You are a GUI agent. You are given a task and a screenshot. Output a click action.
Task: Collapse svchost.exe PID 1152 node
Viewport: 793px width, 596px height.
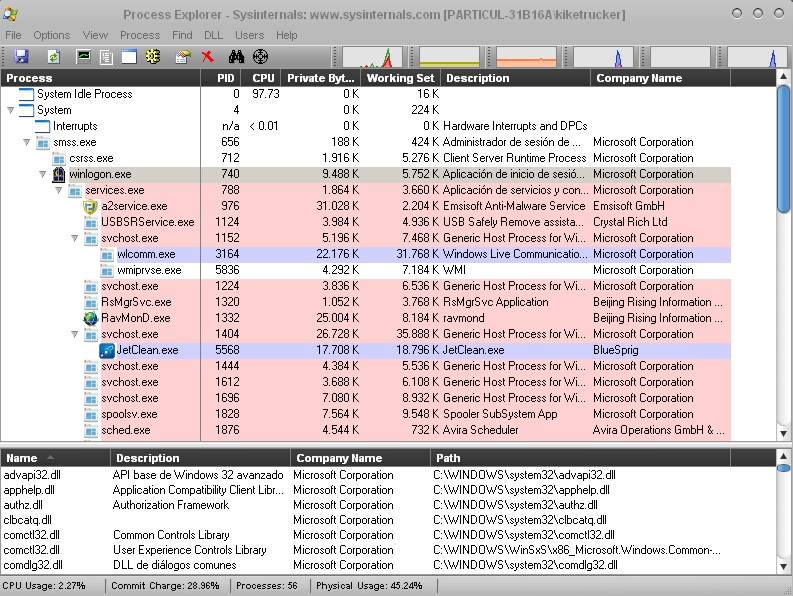(x=75, y=238)
